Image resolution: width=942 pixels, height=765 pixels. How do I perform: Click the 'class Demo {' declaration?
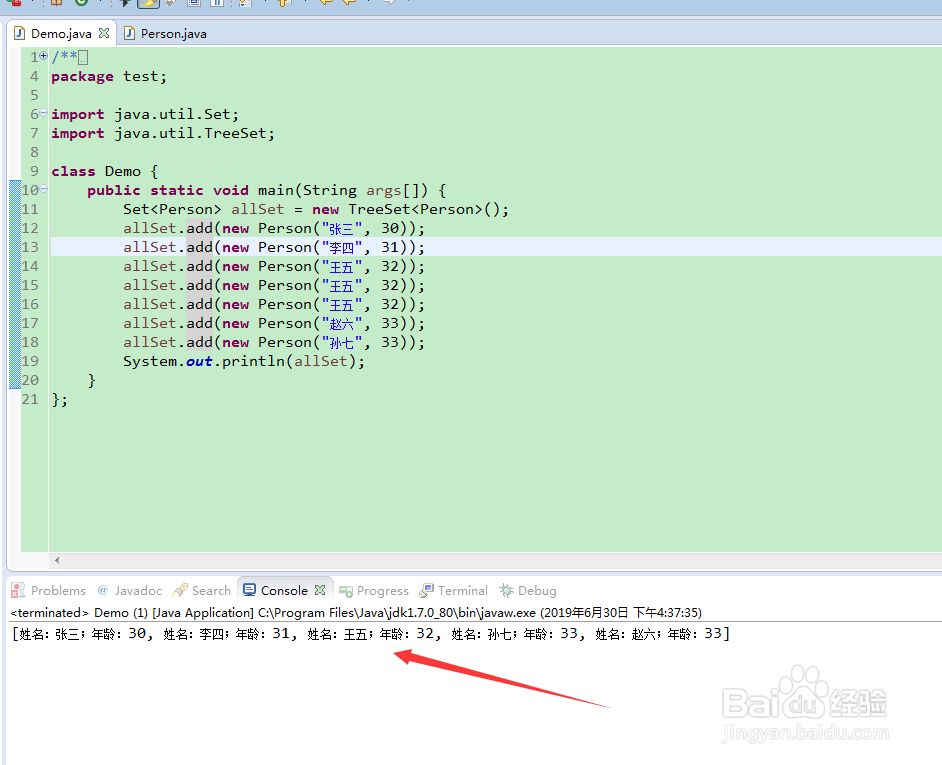105,171
